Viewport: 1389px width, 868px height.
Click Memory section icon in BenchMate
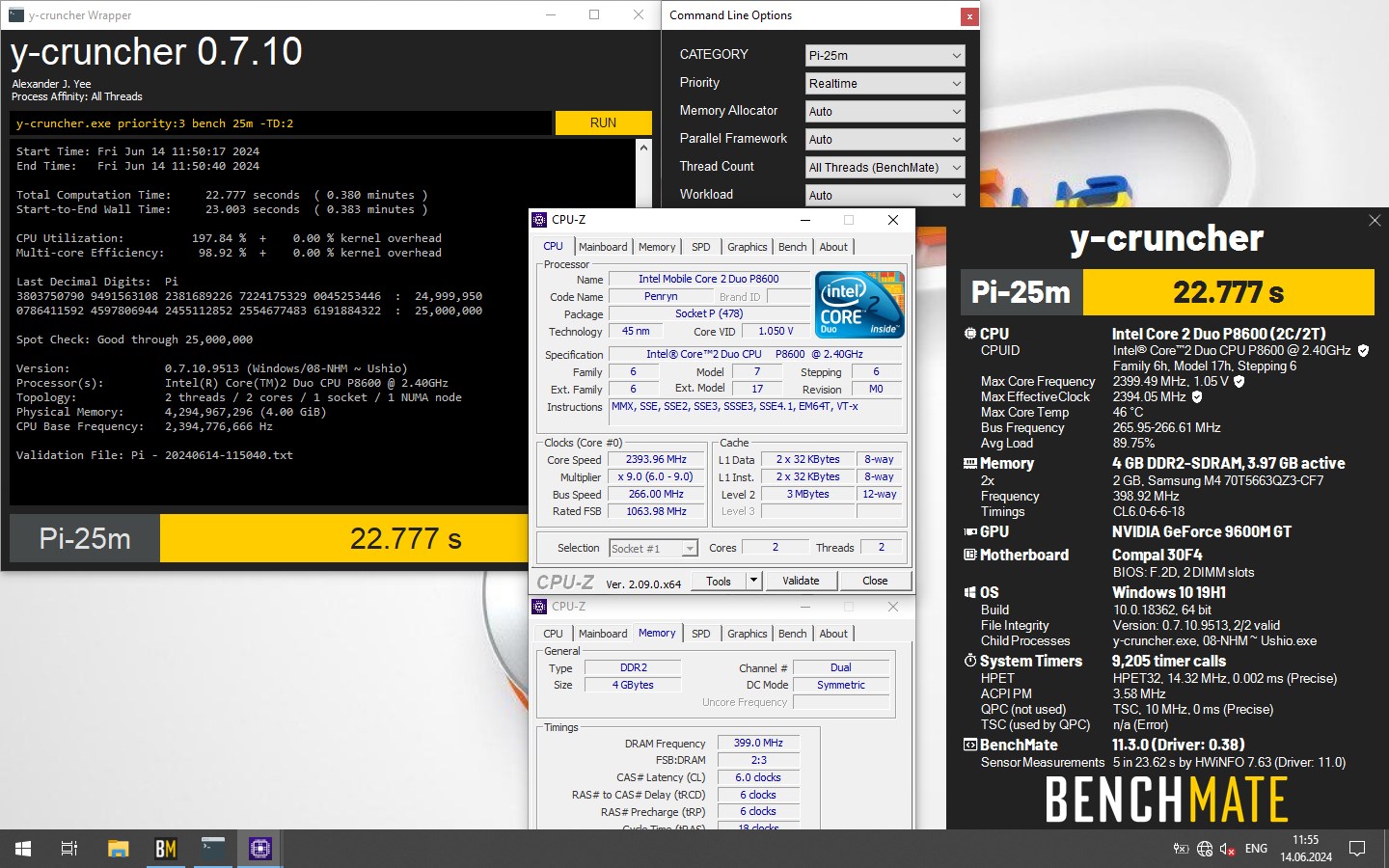click(970, 464)
